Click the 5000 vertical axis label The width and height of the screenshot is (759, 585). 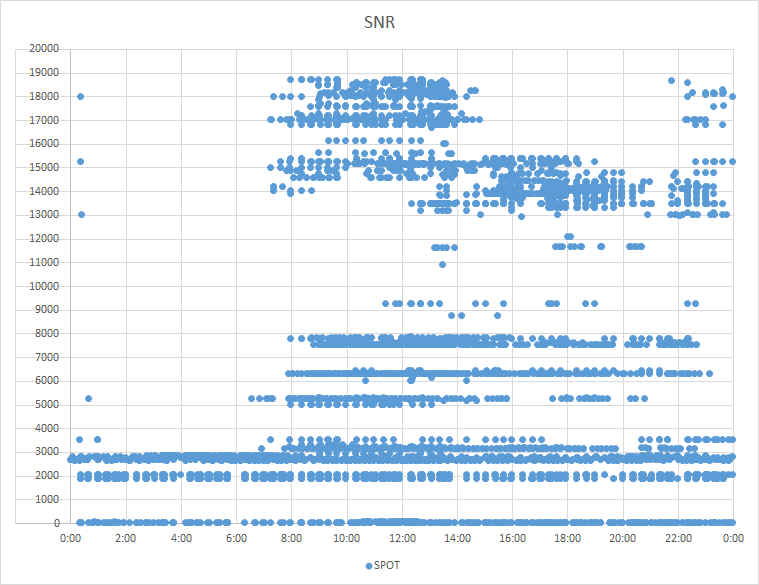(46, 405)
